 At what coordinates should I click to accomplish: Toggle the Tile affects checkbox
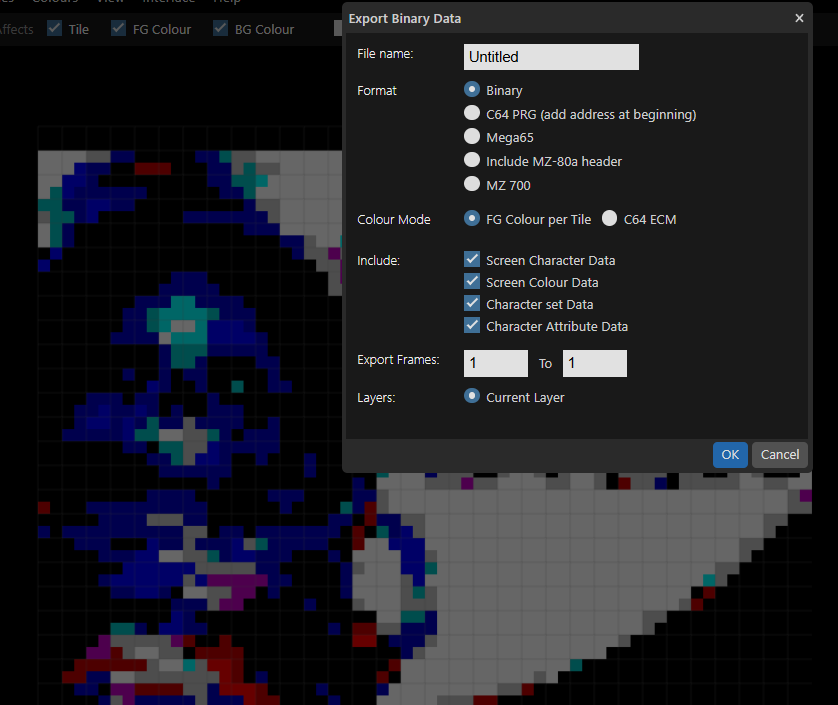point(55,28)
